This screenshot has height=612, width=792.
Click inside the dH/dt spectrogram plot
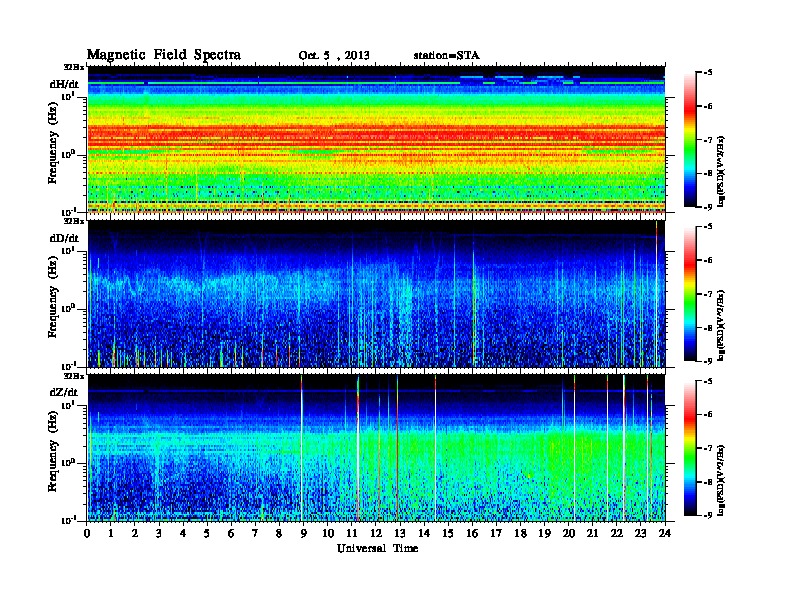click(x=376, y=139)
